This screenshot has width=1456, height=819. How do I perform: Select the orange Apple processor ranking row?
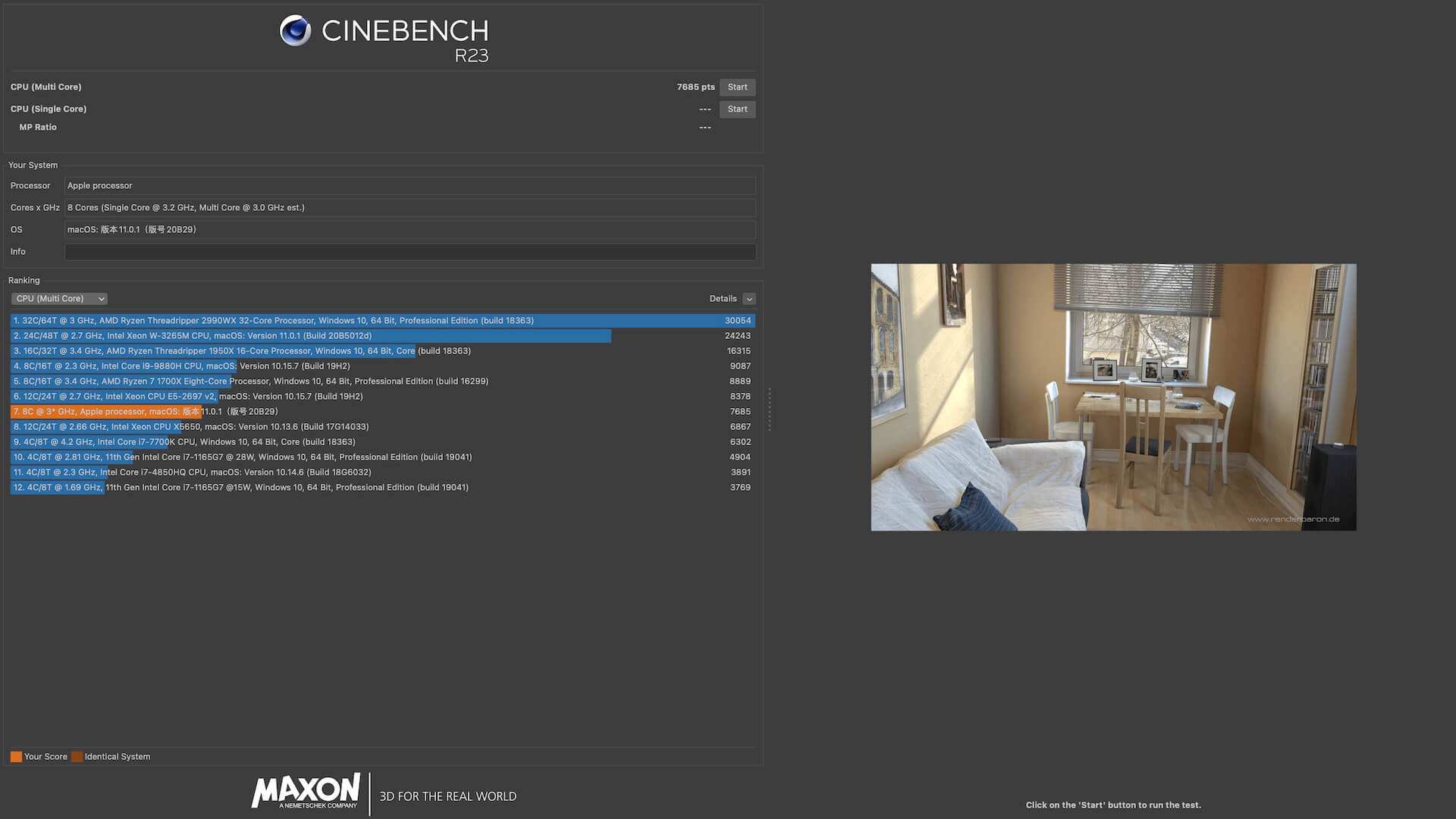tap(383, 412)
